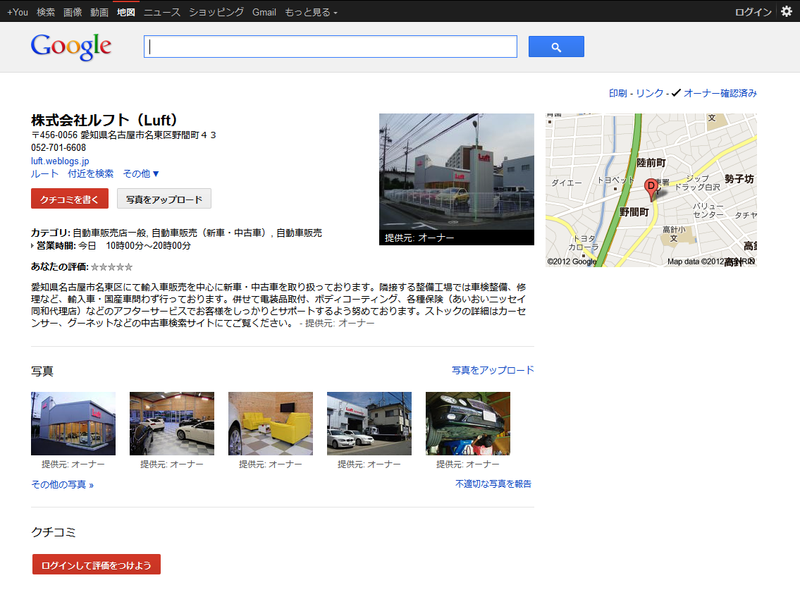Switch to 検索 in top bar

pos(45,12)
